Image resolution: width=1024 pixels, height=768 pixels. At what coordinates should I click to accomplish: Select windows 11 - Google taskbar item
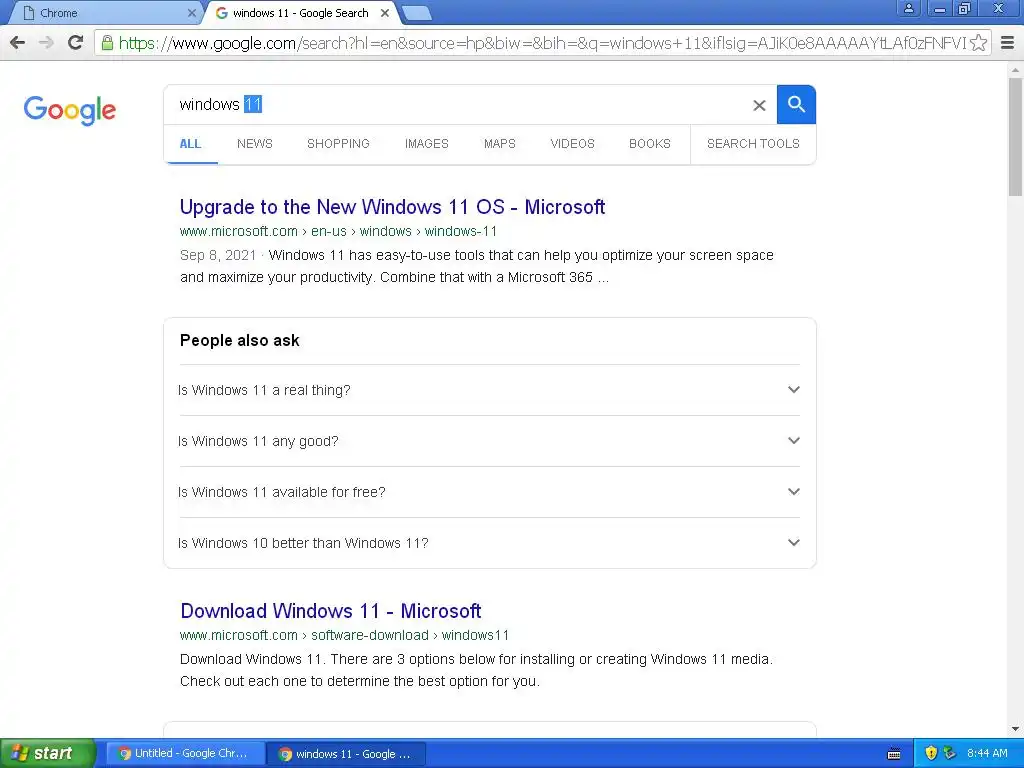tap(346, 754)
